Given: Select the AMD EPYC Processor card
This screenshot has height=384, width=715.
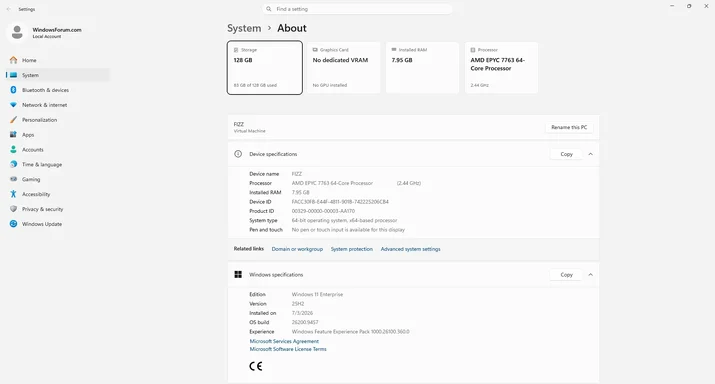Looking at the screenshot, I should pyautogui.click(x=501, y=67).
